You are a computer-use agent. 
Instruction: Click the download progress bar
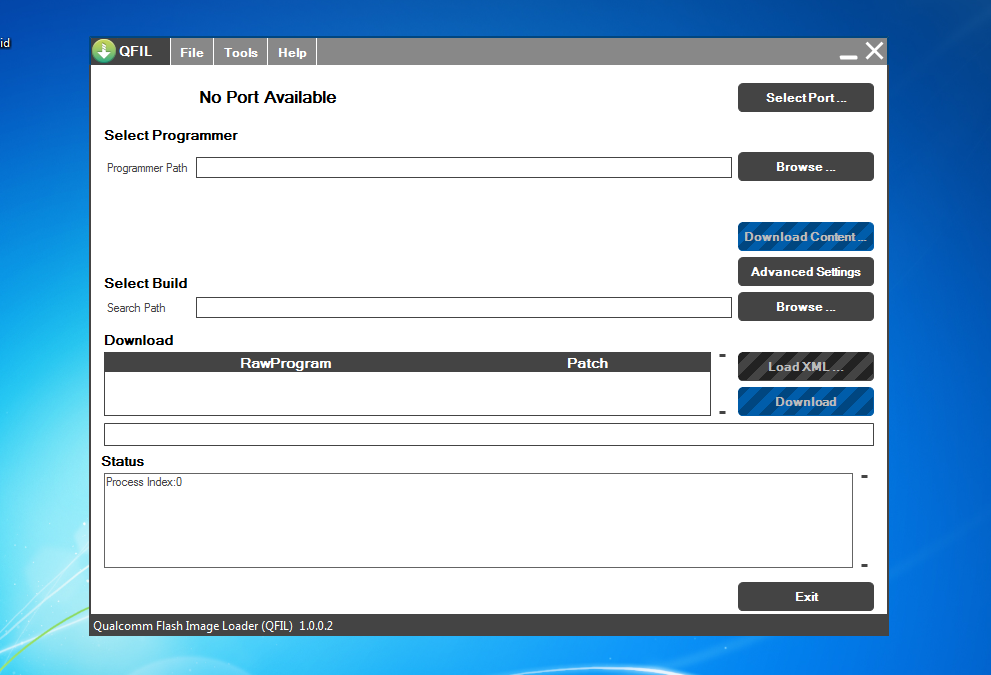489,435
